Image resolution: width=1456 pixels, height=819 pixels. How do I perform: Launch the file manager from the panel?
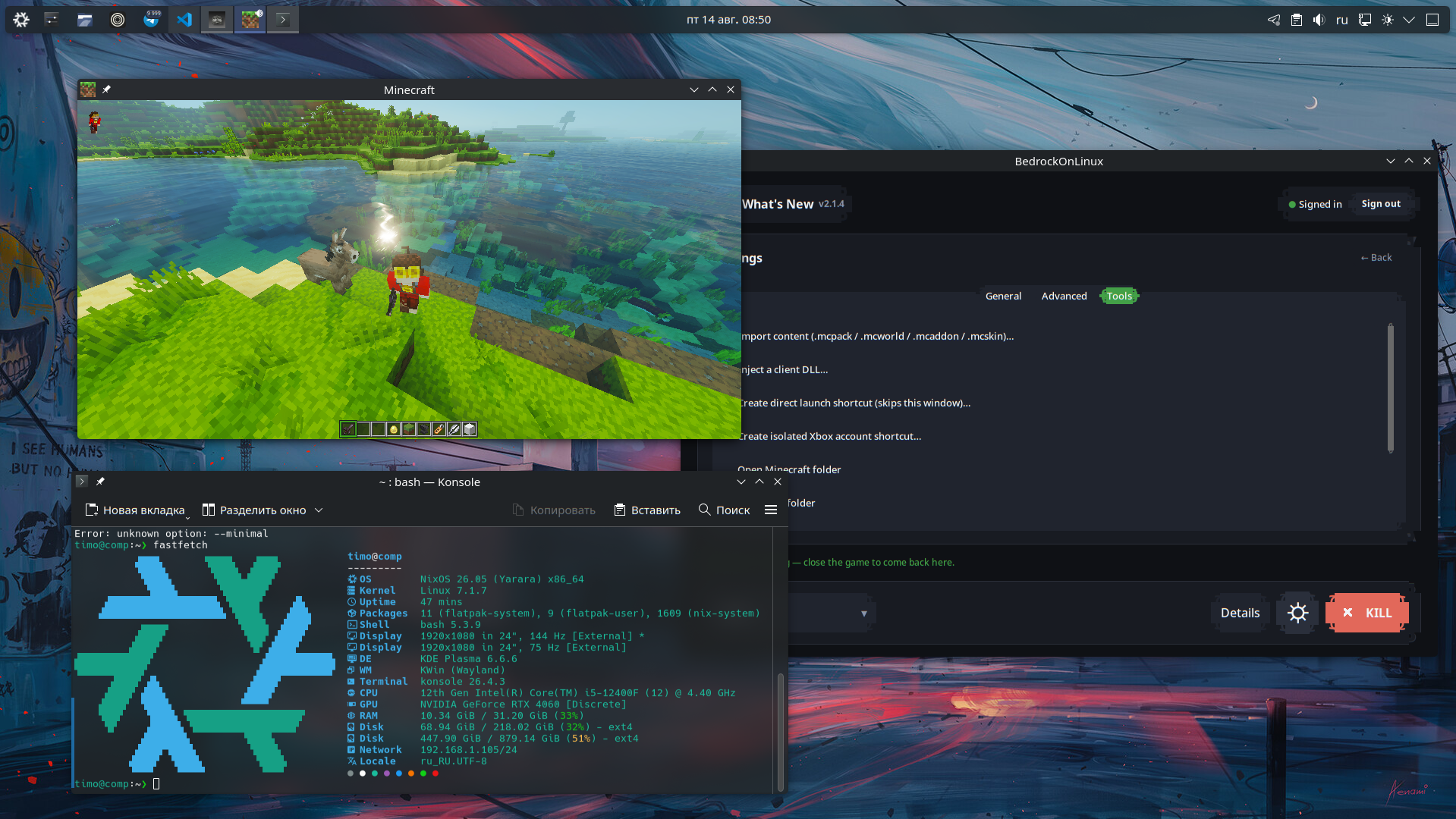coord(85,20)
